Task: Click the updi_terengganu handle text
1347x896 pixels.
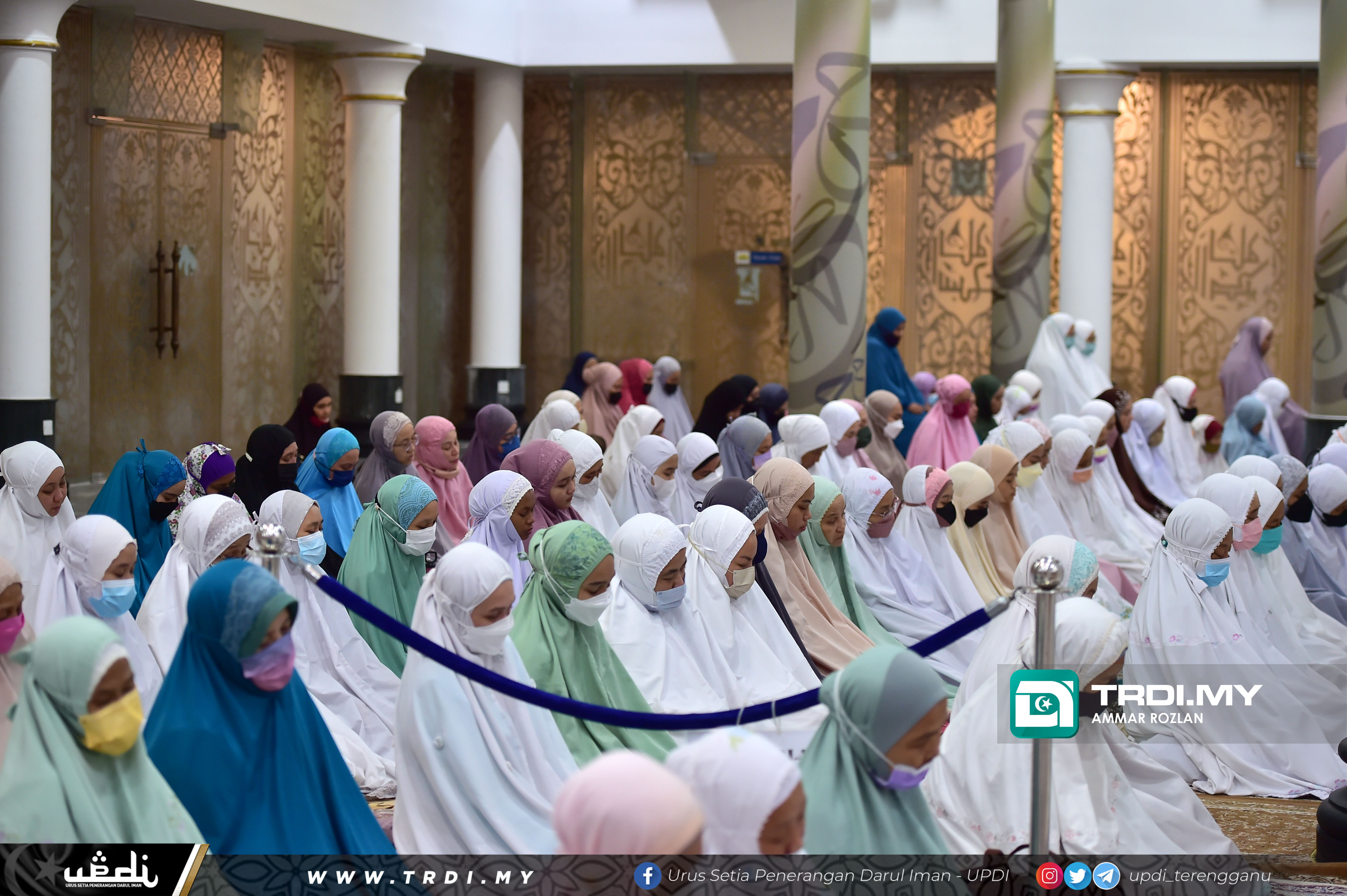Action: coord(1200,876)
